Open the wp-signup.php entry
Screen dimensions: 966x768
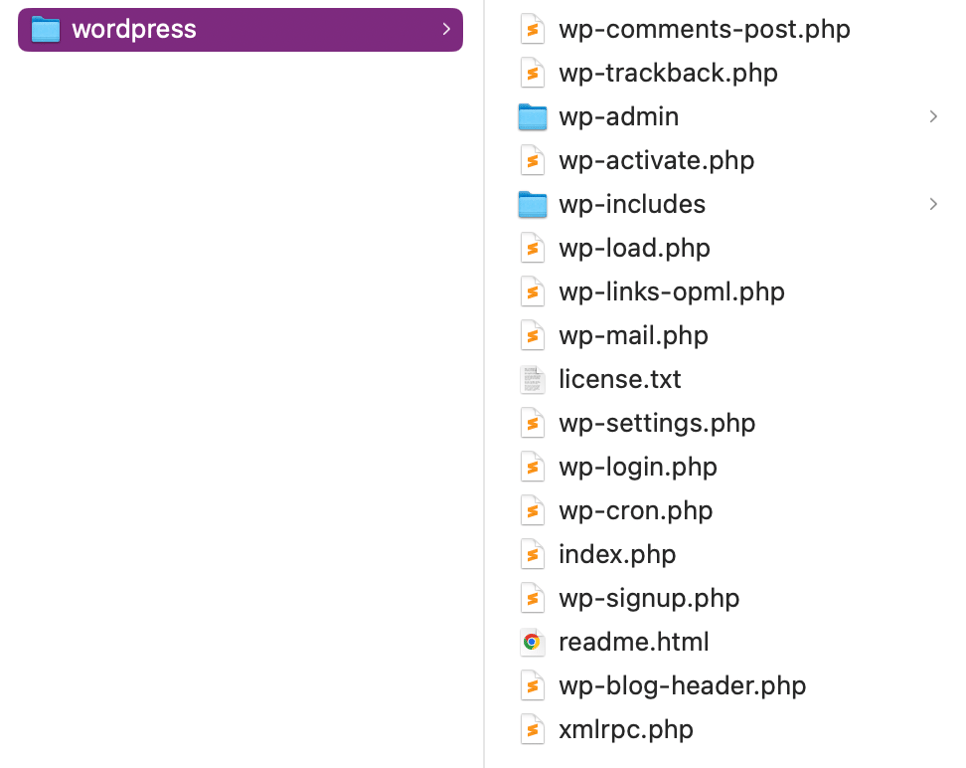coord(649,597)
